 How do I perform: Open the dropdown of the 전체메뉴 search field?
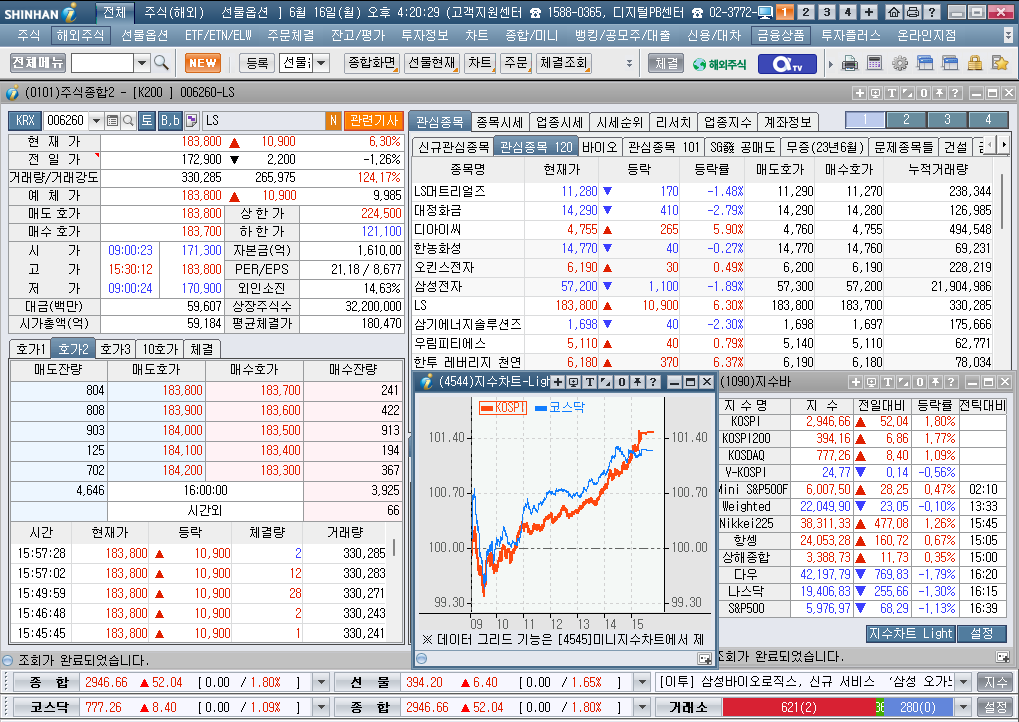(142, 63)
